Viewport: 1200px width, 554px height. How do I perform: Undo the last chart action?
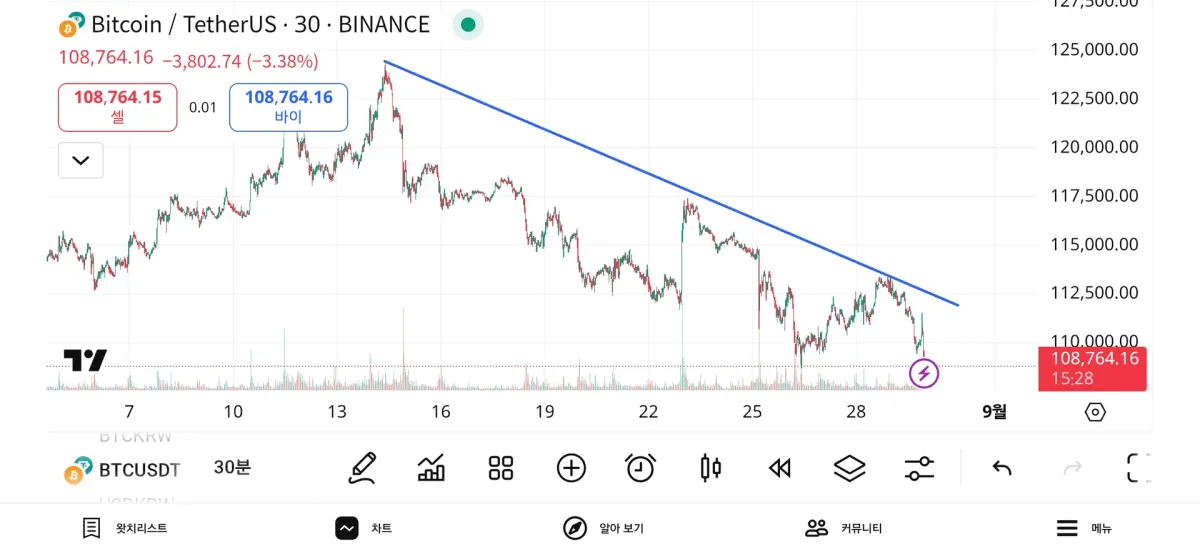tap(1002, 467)
